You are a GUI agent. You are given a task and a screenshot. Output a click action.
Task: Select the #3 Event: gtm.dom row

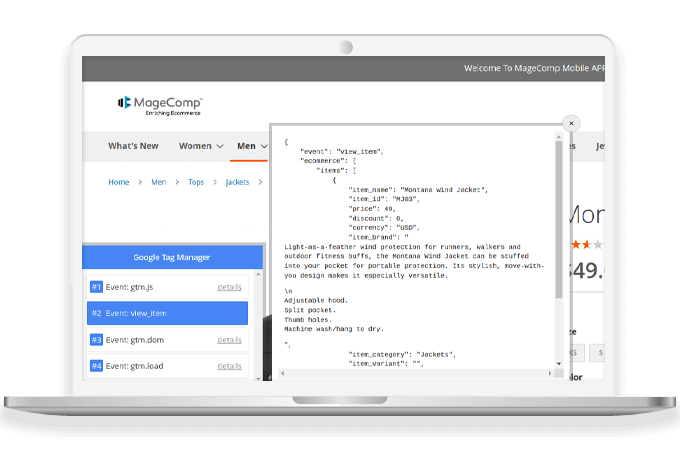coord(167,340)
